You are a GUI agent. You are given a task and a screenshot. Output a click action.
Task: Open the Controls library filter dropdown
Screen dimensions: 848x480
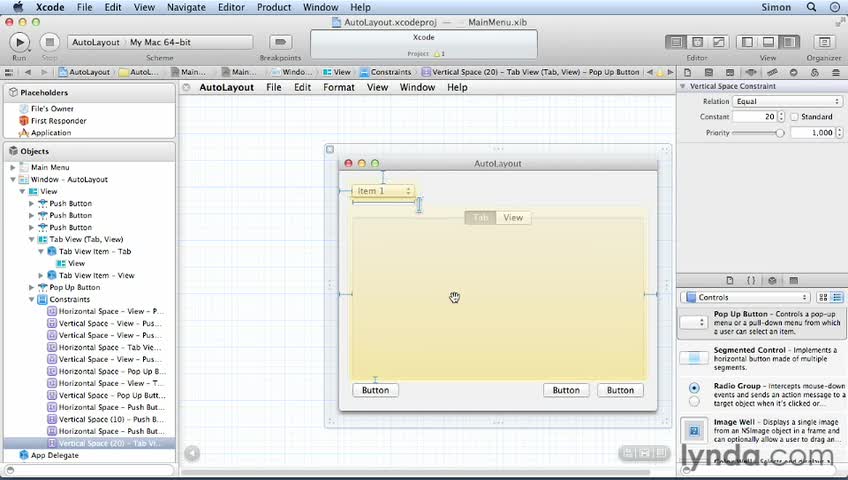745,297
